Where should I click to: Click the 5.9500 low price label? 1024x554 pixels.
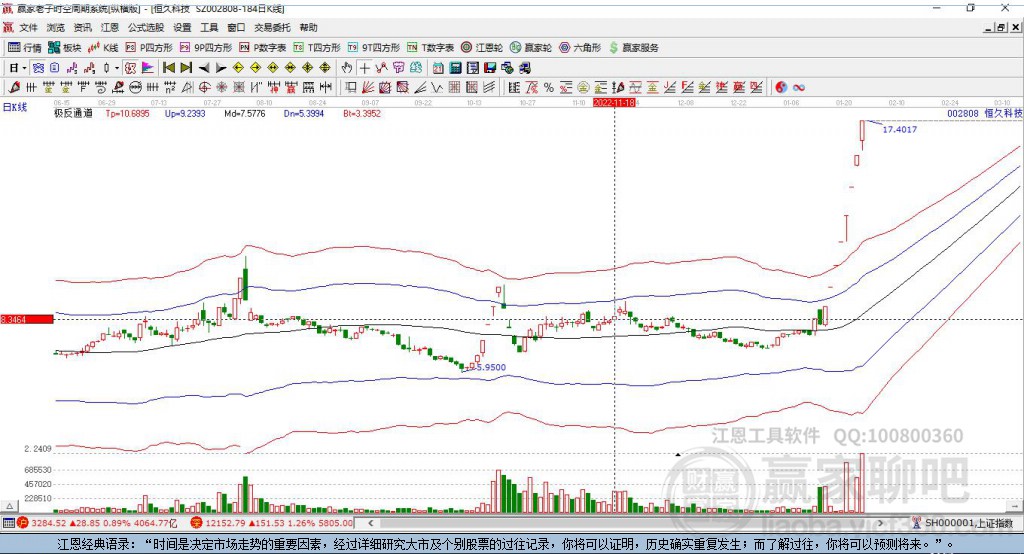click(491, 367)
